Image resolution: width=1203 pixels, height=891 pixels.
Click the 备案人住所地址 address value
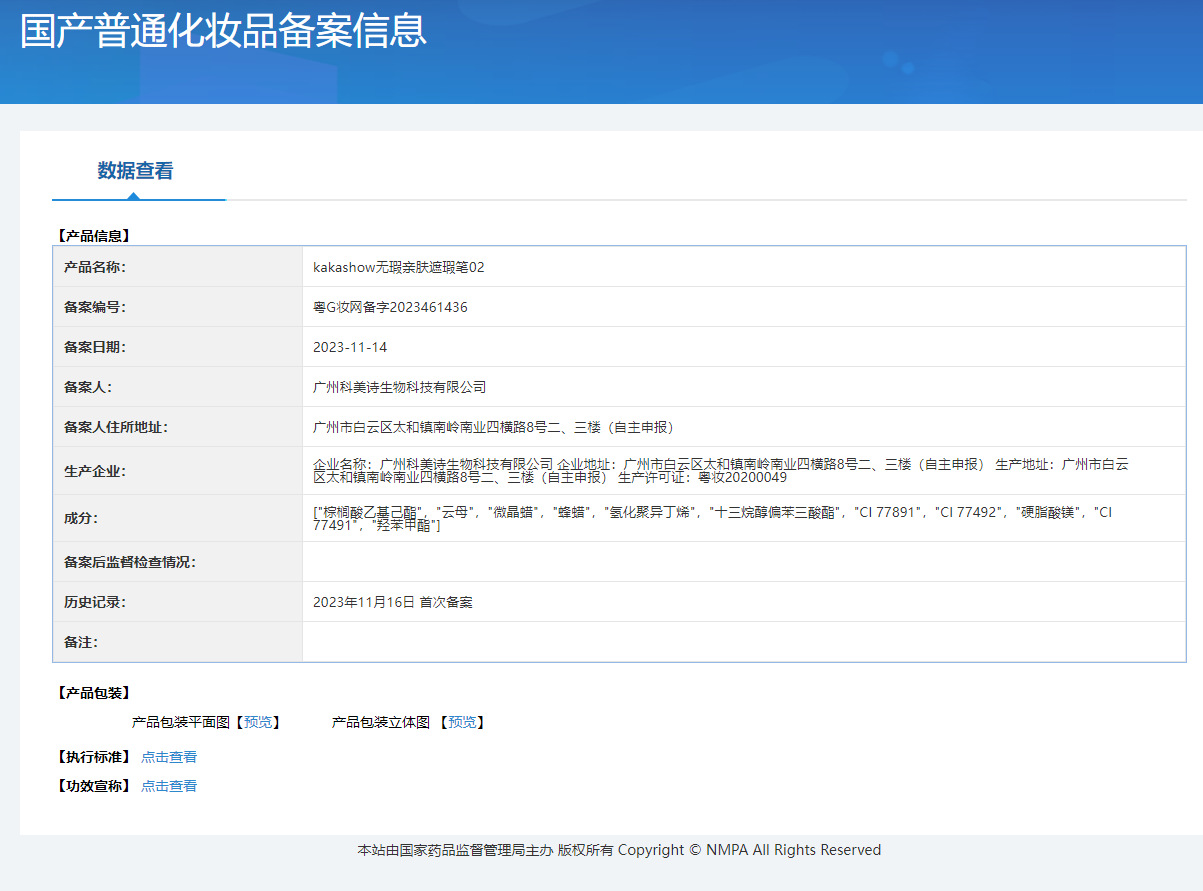(x=494, y=427)
